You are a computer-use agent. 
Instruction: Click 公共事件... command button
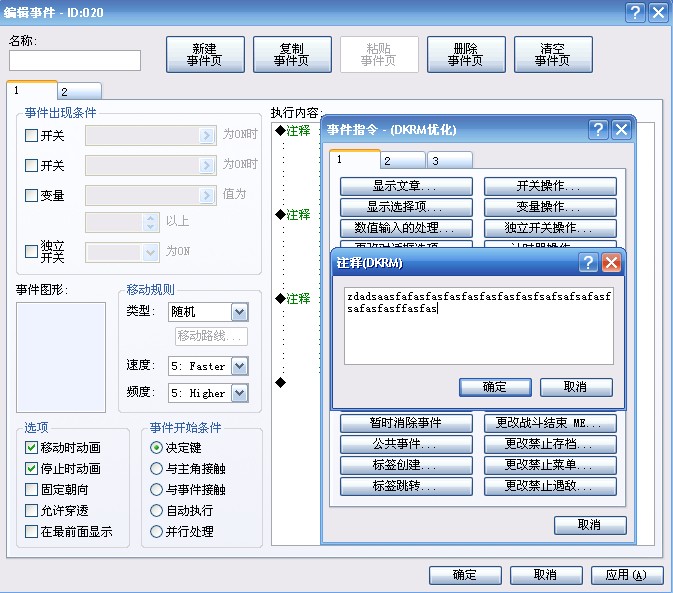pos(406,445)
